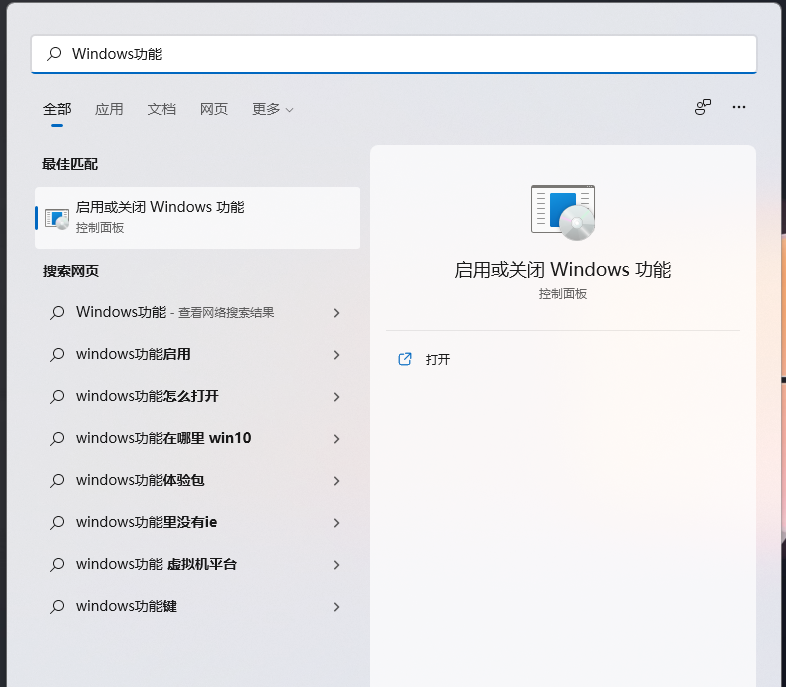
Task: Open the search feedback/account icon
Action: (x=703, y=107)
